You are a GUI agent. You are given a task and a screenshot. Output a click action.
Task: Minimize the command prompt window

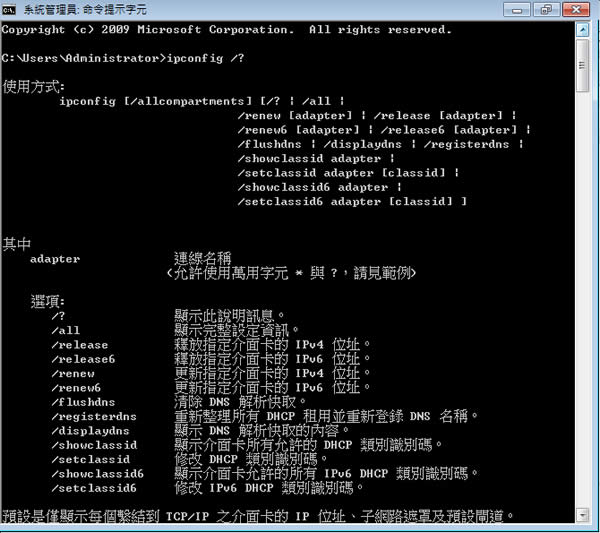tap(517, 10)
